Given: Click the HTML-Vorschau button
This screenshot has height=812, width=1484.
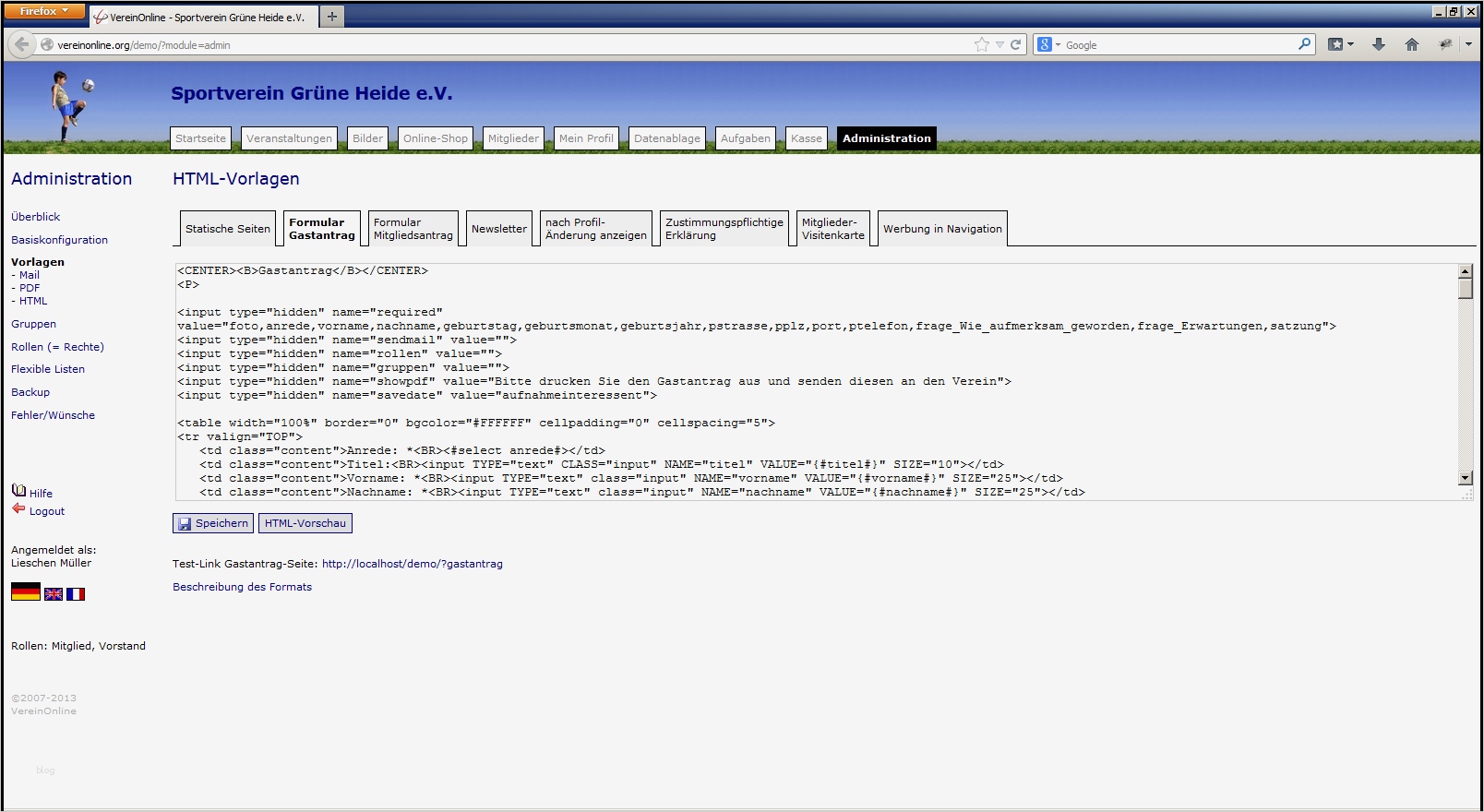Looking at the screenshot, I should pyautogui.click(x=305, y=523).
